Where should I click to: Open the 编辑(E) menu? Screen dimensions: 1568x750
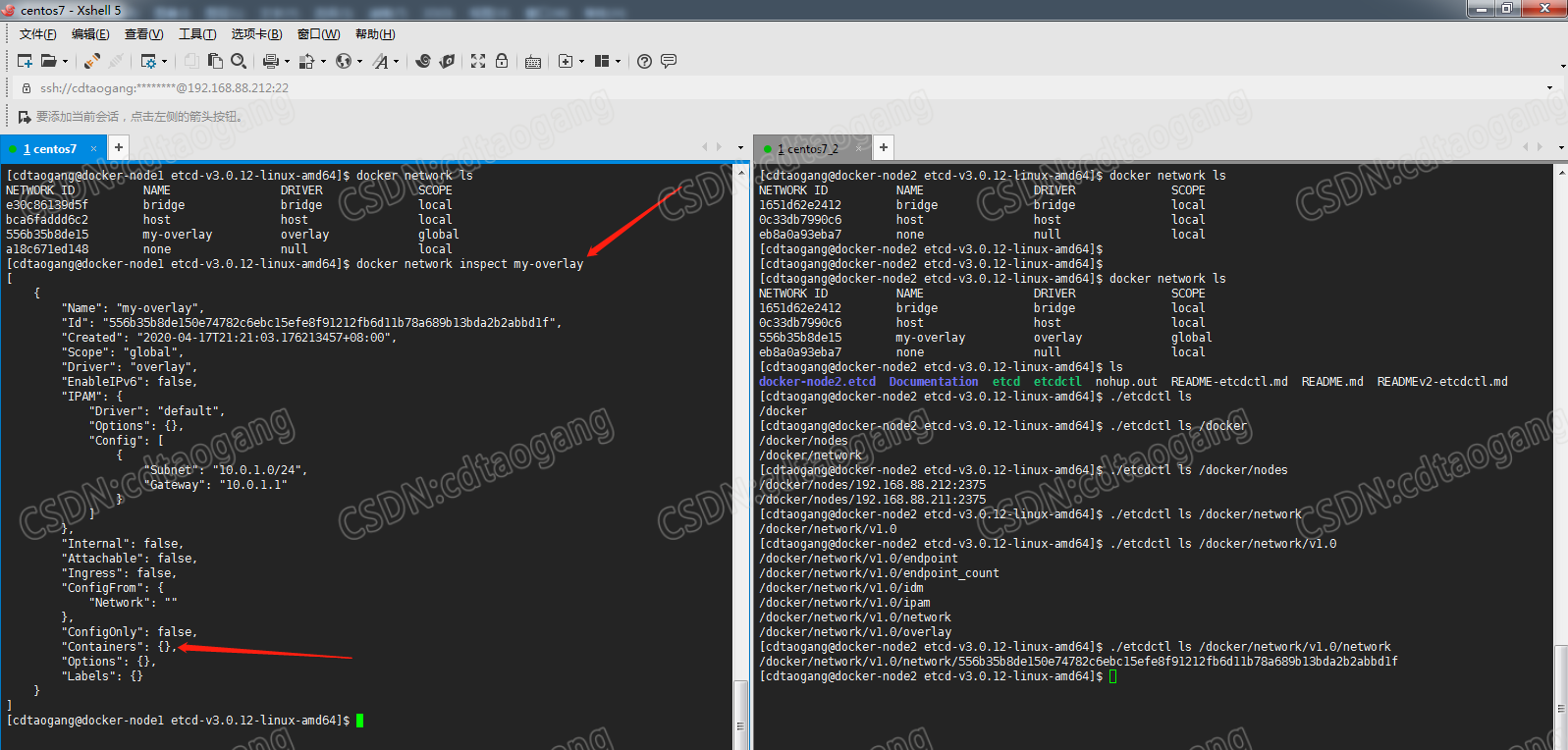(90, 34)
